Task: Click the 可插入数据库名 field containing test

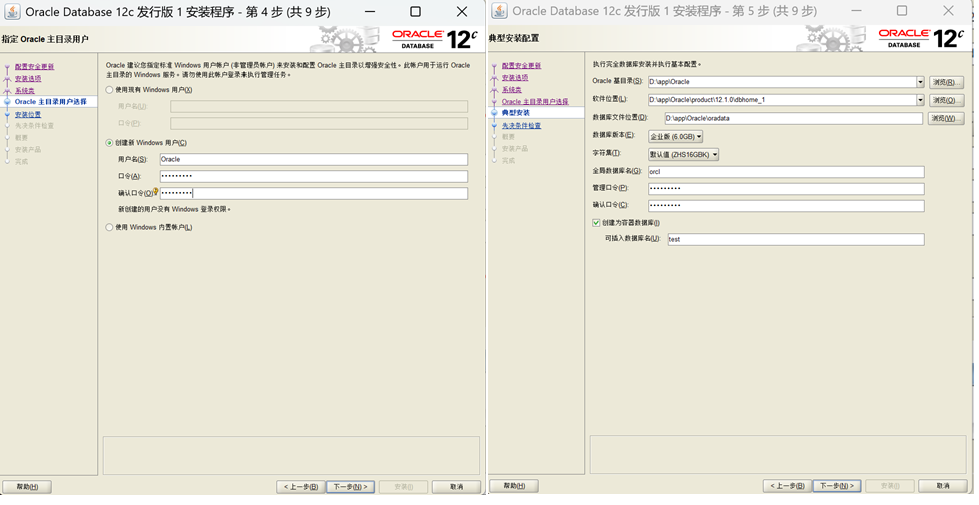Action: click(795, 239)
